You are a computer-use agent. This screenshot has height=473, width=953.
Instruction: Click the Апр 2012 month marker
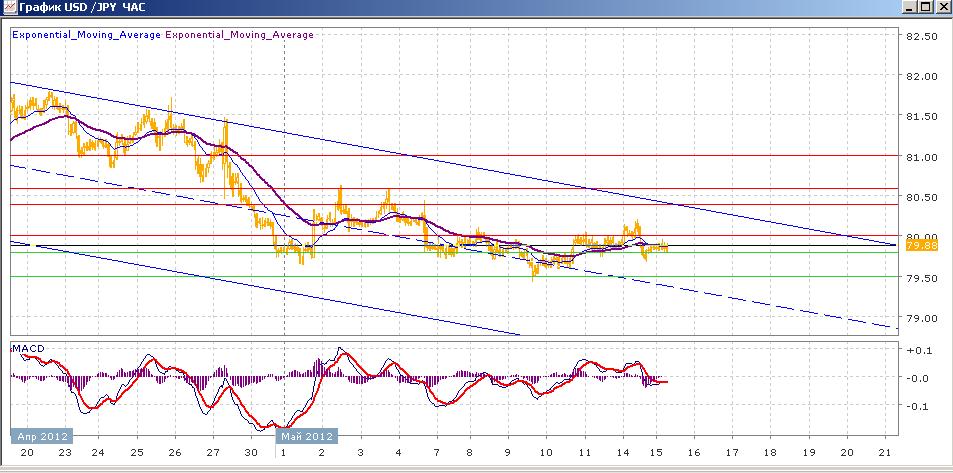pos(41,436)
